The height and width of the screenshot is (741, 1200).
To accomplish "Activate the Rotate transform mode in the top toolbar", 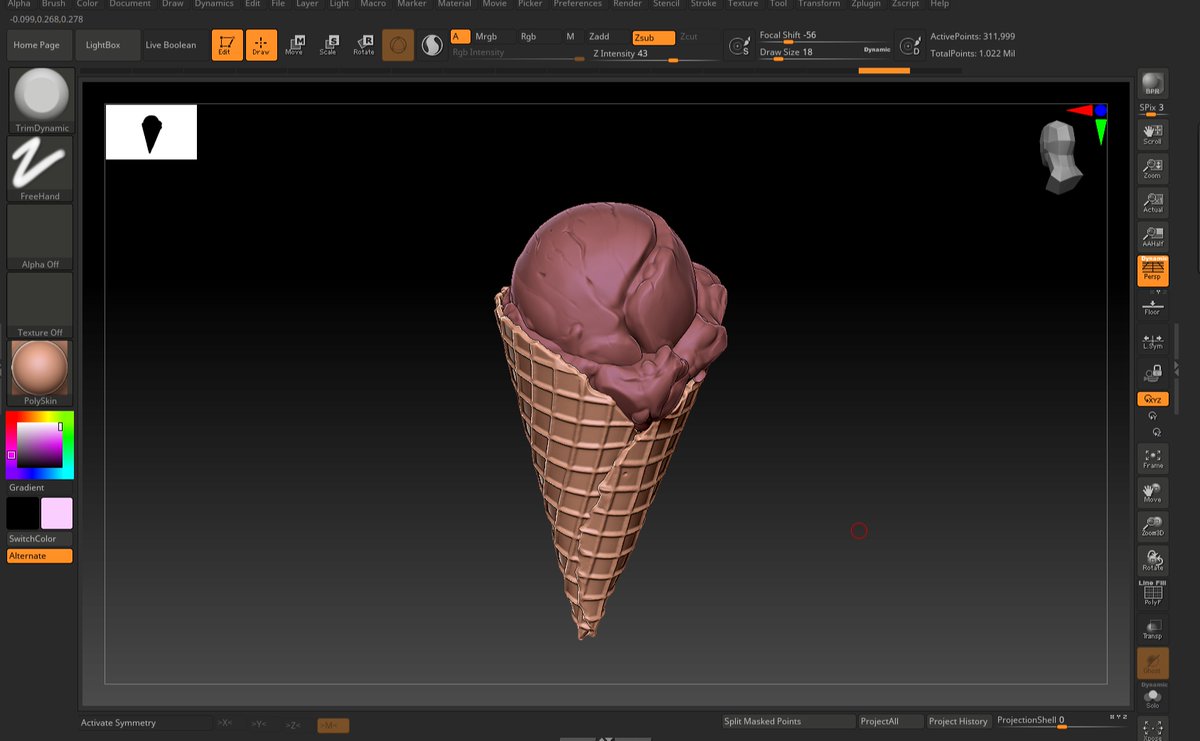I will point(363,45).
